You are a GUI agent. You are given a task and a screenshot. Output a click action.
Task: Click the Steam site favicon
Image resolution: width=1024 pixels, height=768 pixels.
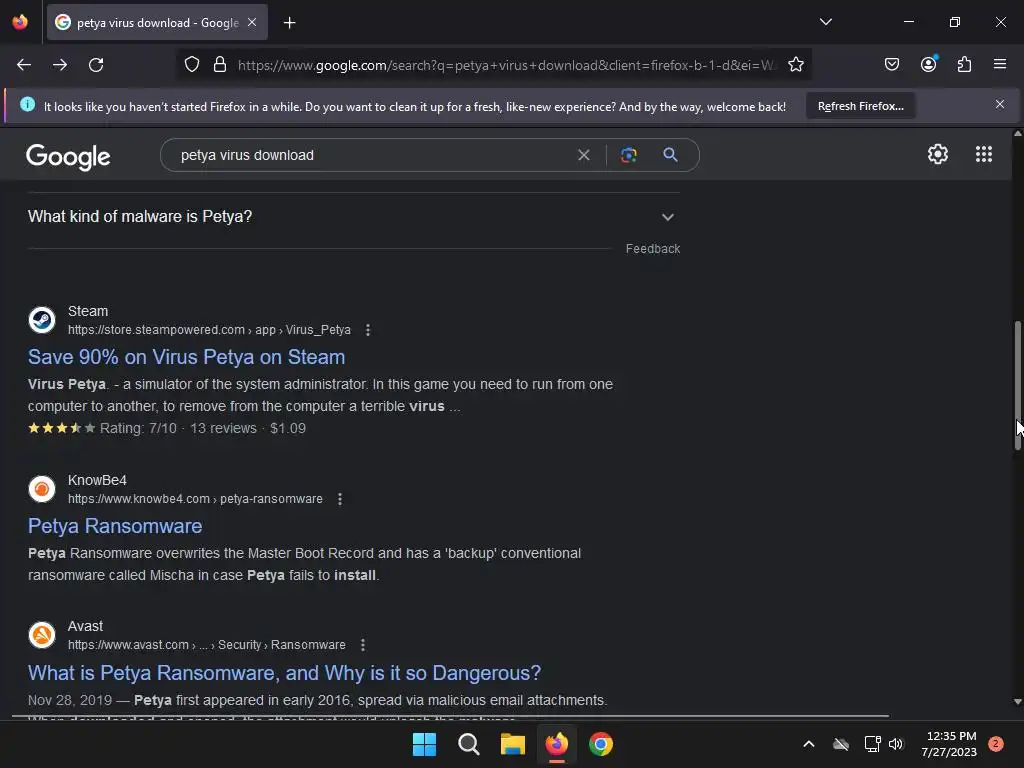[42, 321]
